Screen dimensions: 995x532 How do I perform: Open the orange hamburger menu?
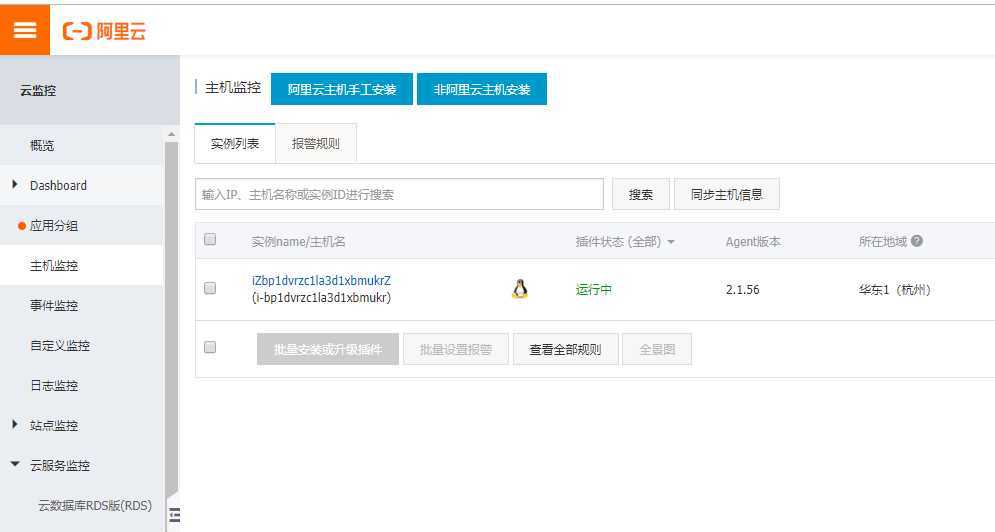pyautogui.click(x=25, y=30)
